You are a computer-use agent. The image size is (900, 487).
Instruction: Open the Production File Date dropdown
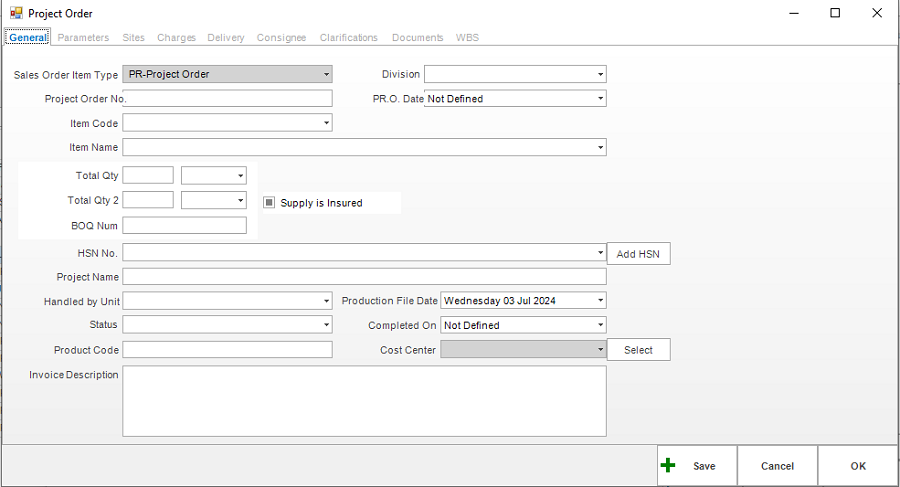coord(600,301)
